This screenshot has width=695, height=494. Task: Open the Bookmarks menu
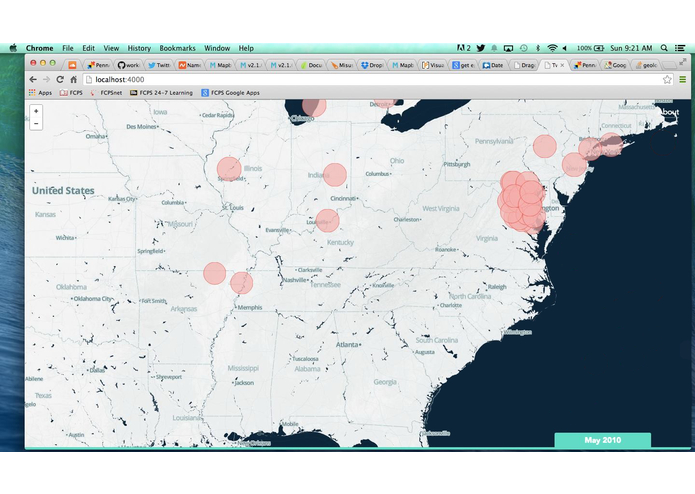(x=177, y=48)
